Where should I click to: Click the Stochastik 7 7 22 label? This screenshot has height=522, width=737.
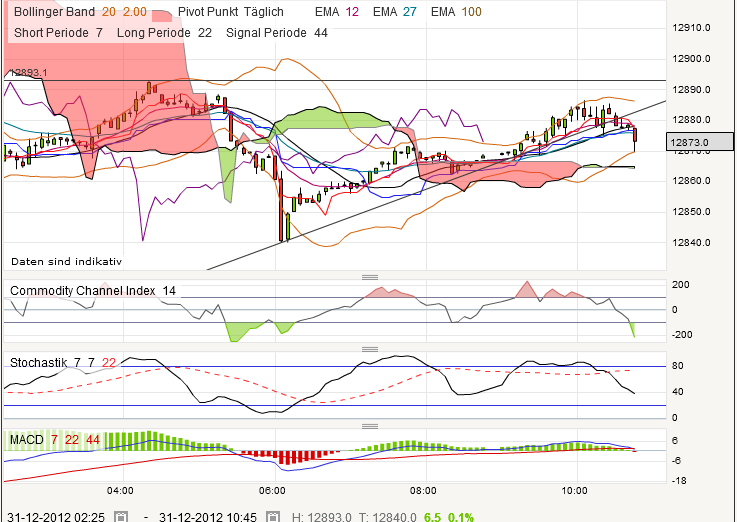point(62,362)
